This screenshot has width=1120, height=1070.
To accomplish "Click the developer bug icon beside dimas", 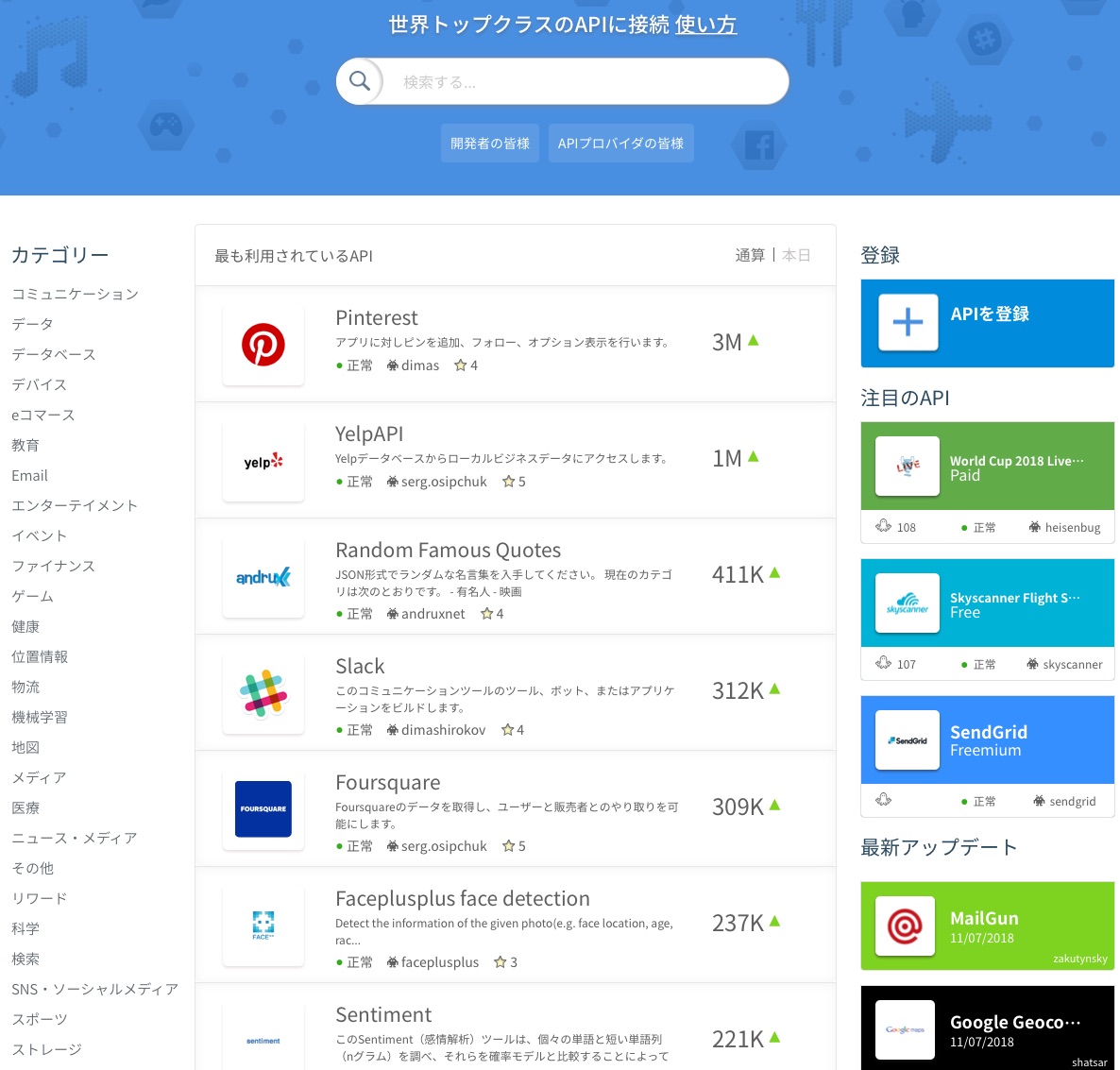I will pyautogui.click(x=392, y=365).
